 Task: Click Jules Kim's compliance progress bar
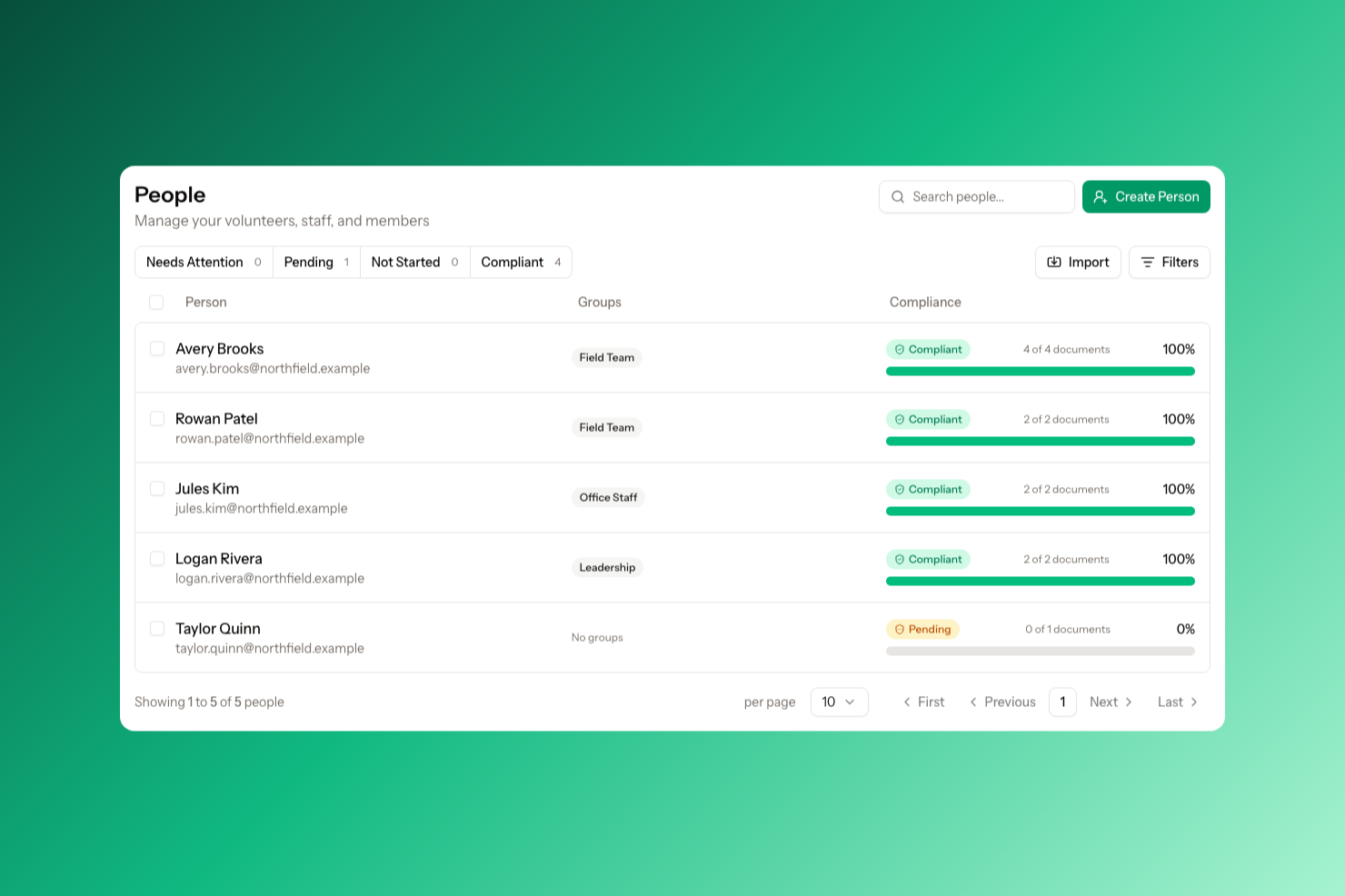(1041, 511)
